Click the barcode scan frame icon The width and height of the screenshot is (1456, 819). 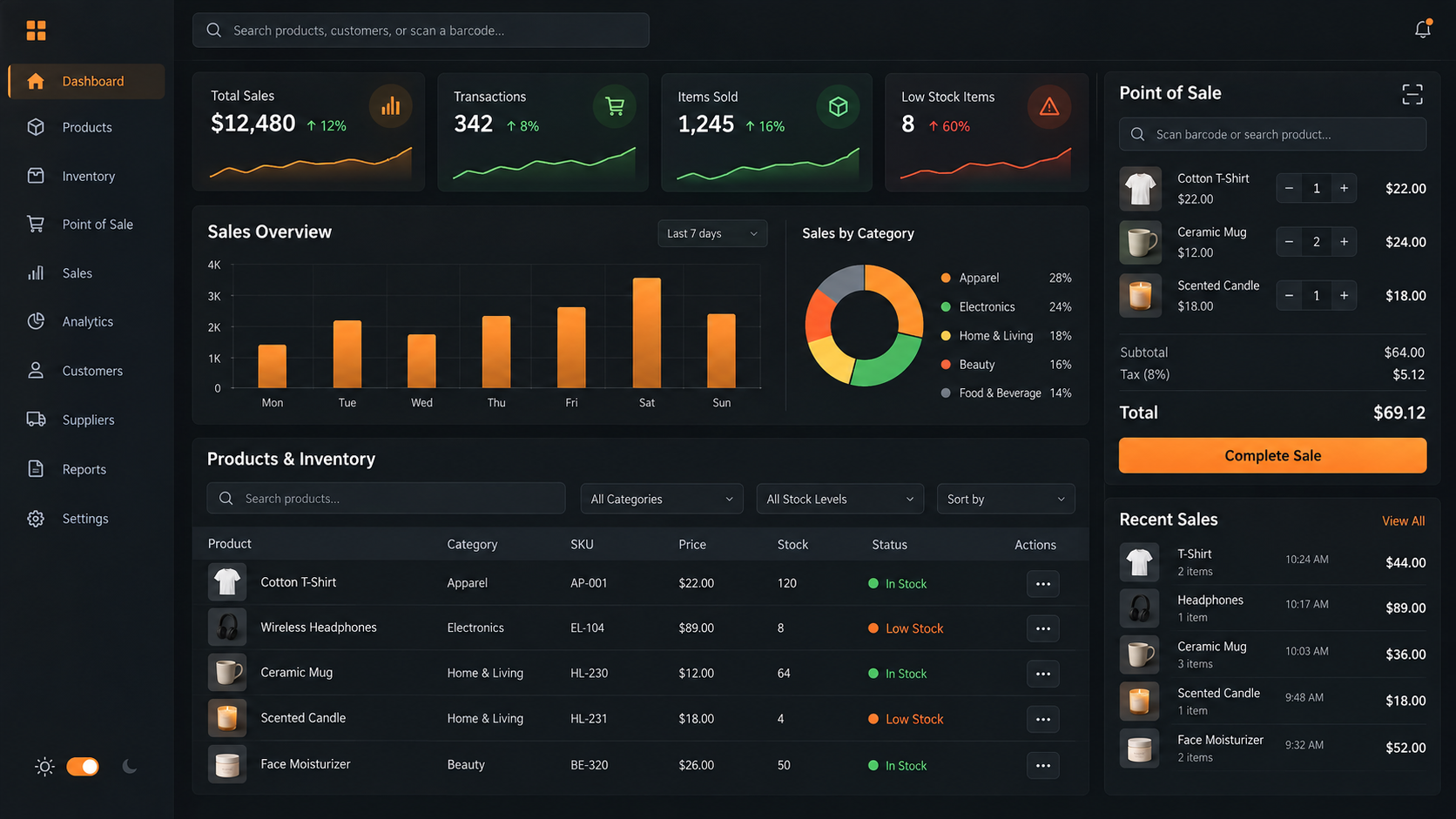1412,94
